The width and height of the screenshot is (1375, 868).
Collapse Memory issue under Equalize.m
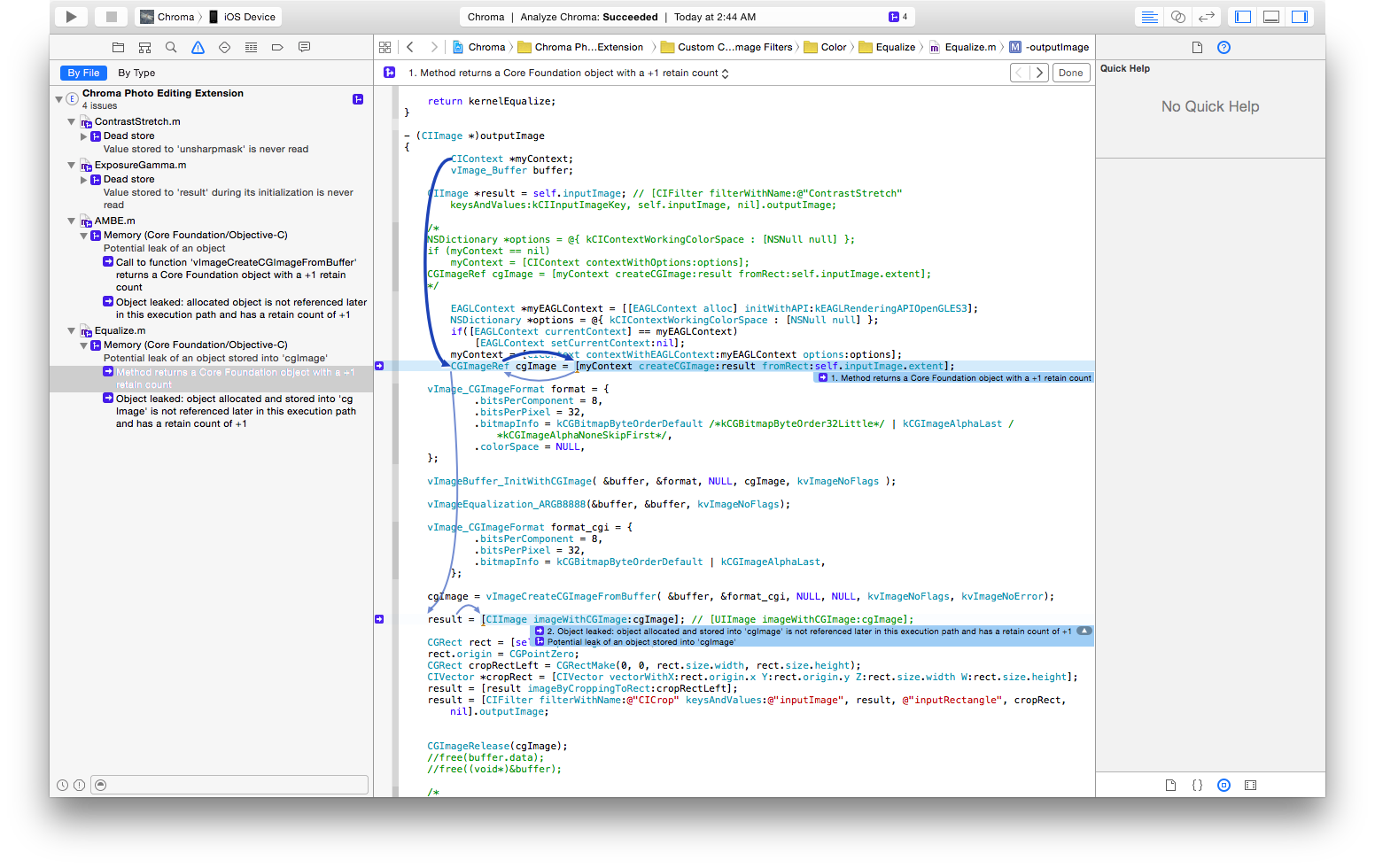pyautogui.click(x=84, y=345)
